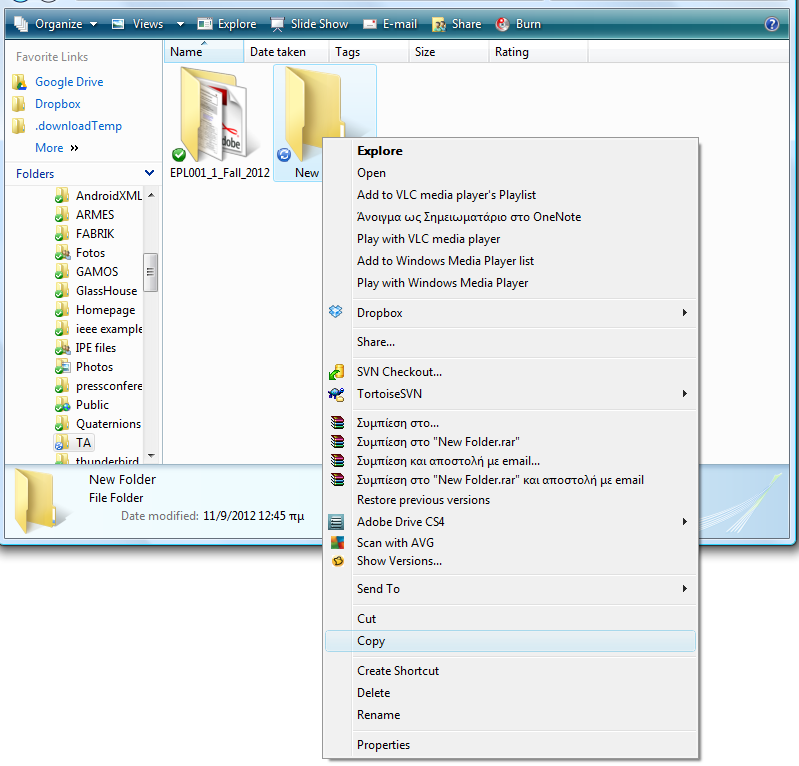
Task: Click the Fotos folder icon in tree
Action: [63, 253]
